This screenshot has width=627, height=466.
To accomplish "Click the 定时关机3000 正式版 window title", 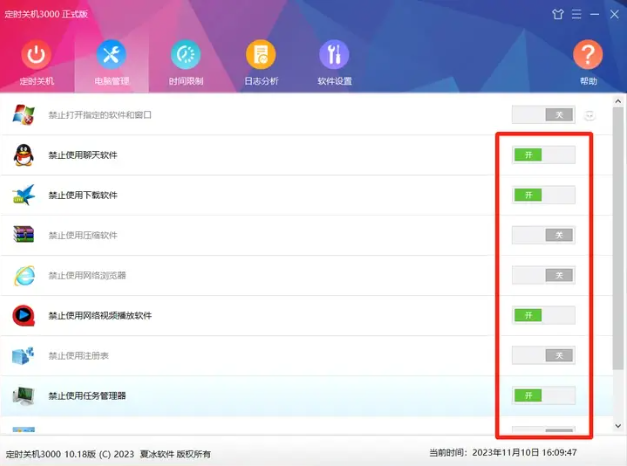I will (46, 14).
